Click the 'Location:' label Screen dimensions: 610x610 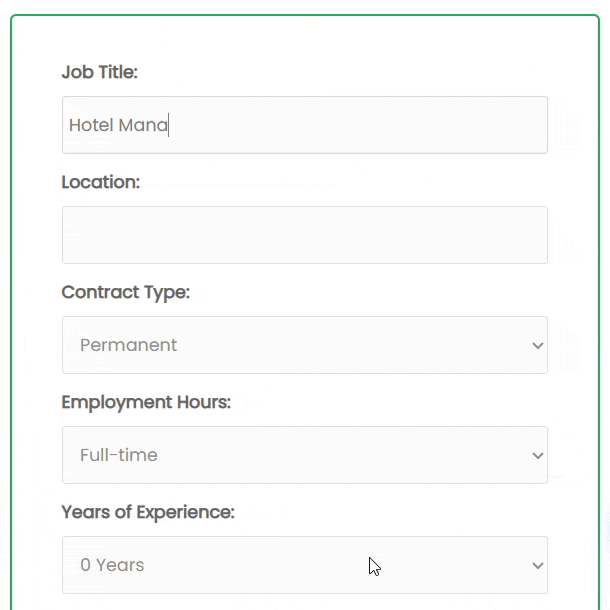point(100,182)
